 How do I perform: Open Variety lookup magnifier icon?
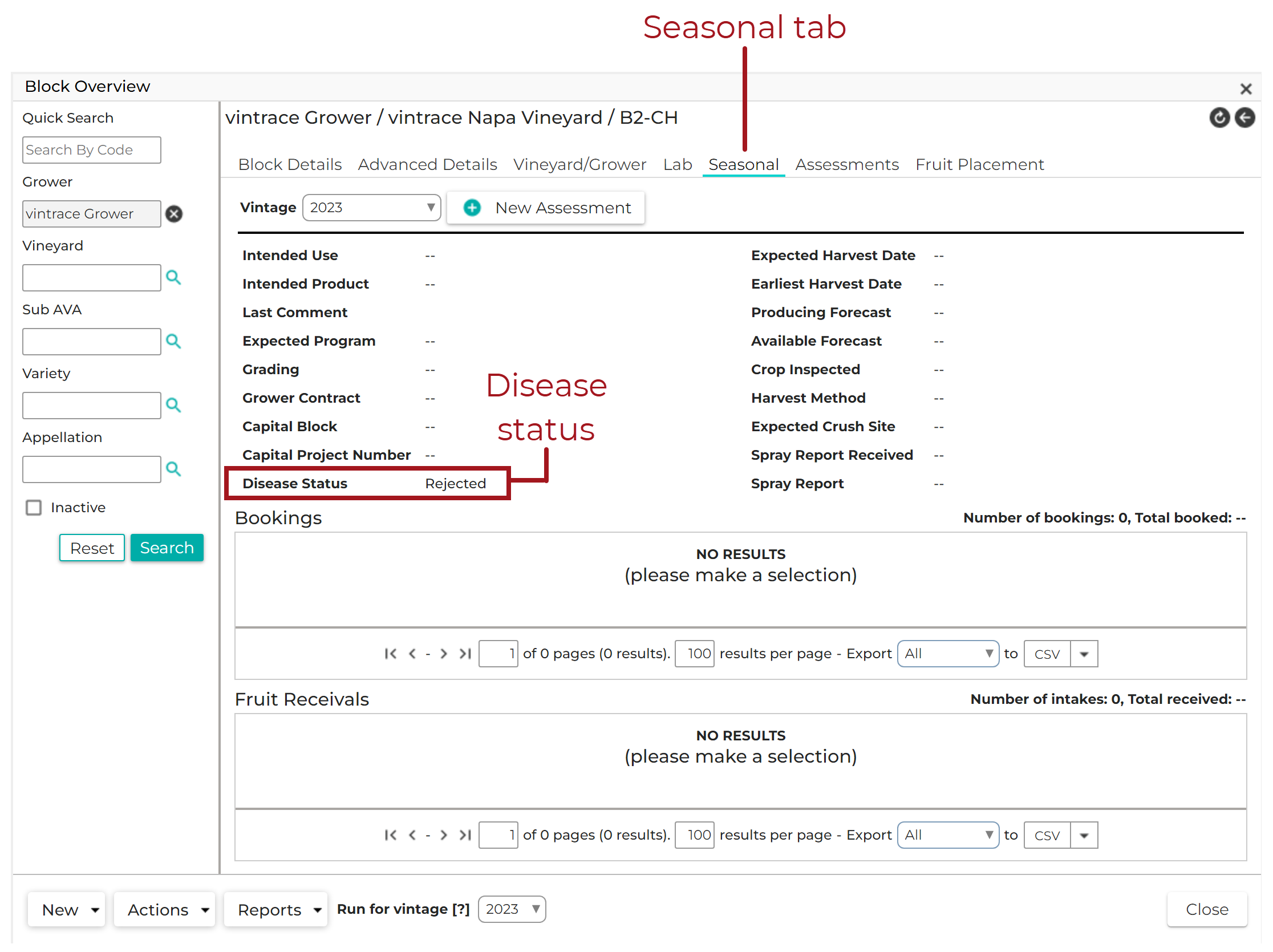coord(173,405)
